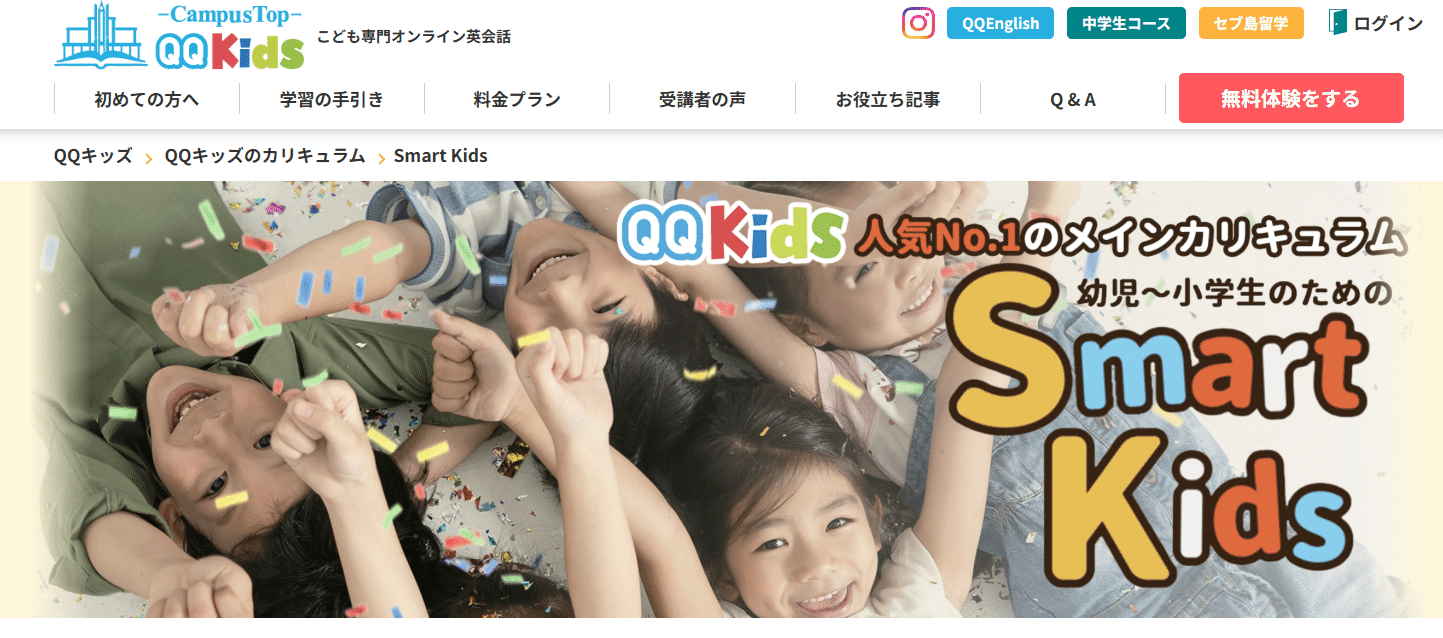
Task: Click the first breadcrumb chevron arrow
Action: click(148, 158)
